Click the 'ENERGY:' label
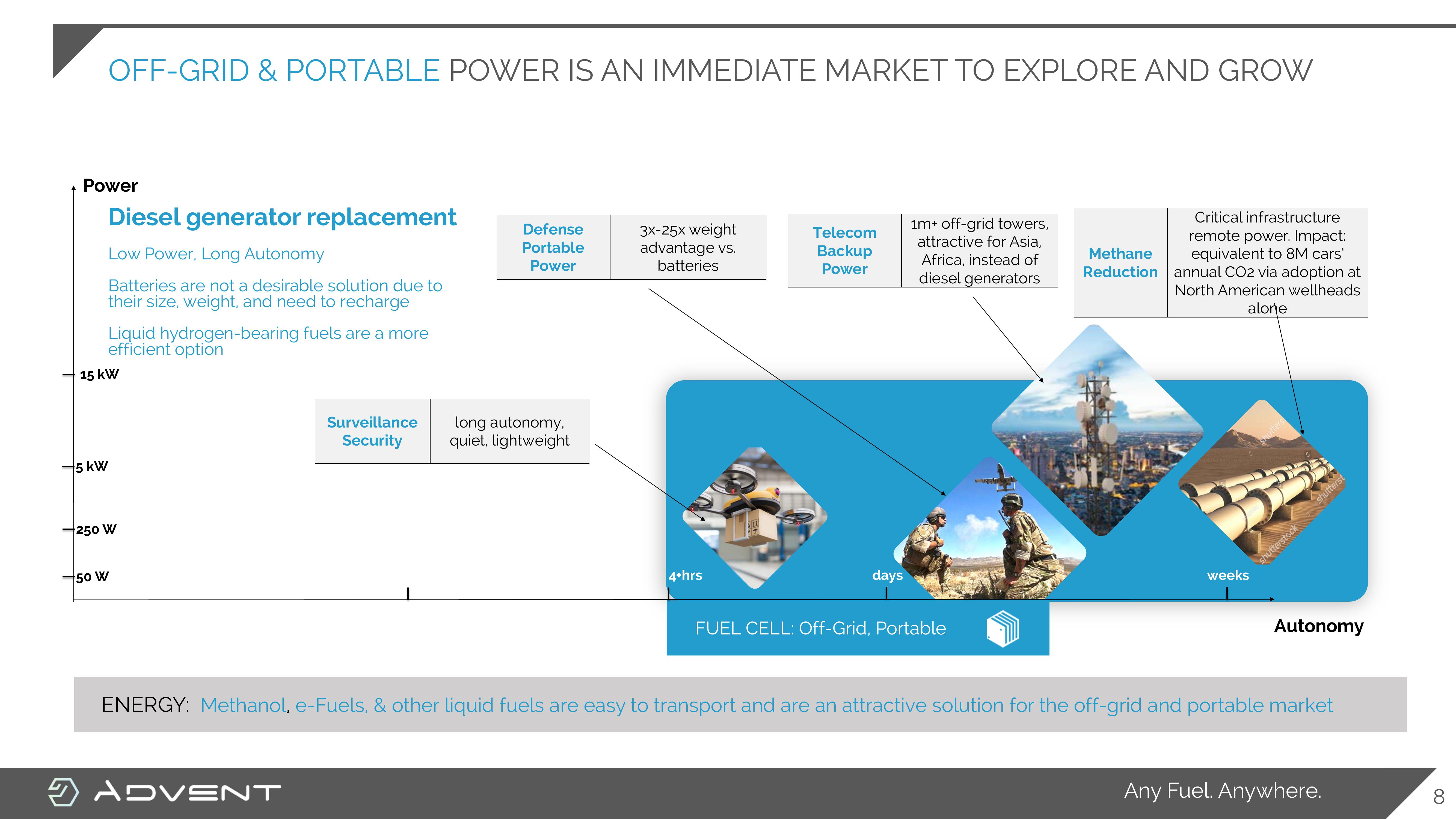 tap(145, 705)
